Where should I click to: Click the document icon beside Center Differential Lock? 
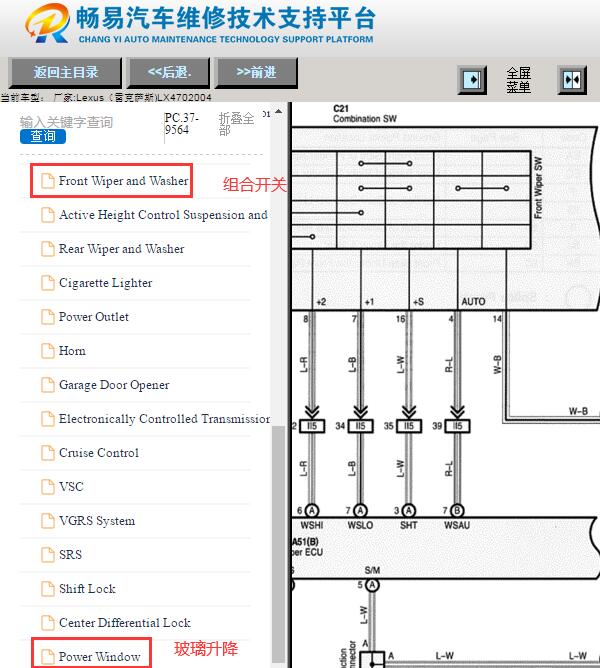pyautogui.click(x=48, y=623)
